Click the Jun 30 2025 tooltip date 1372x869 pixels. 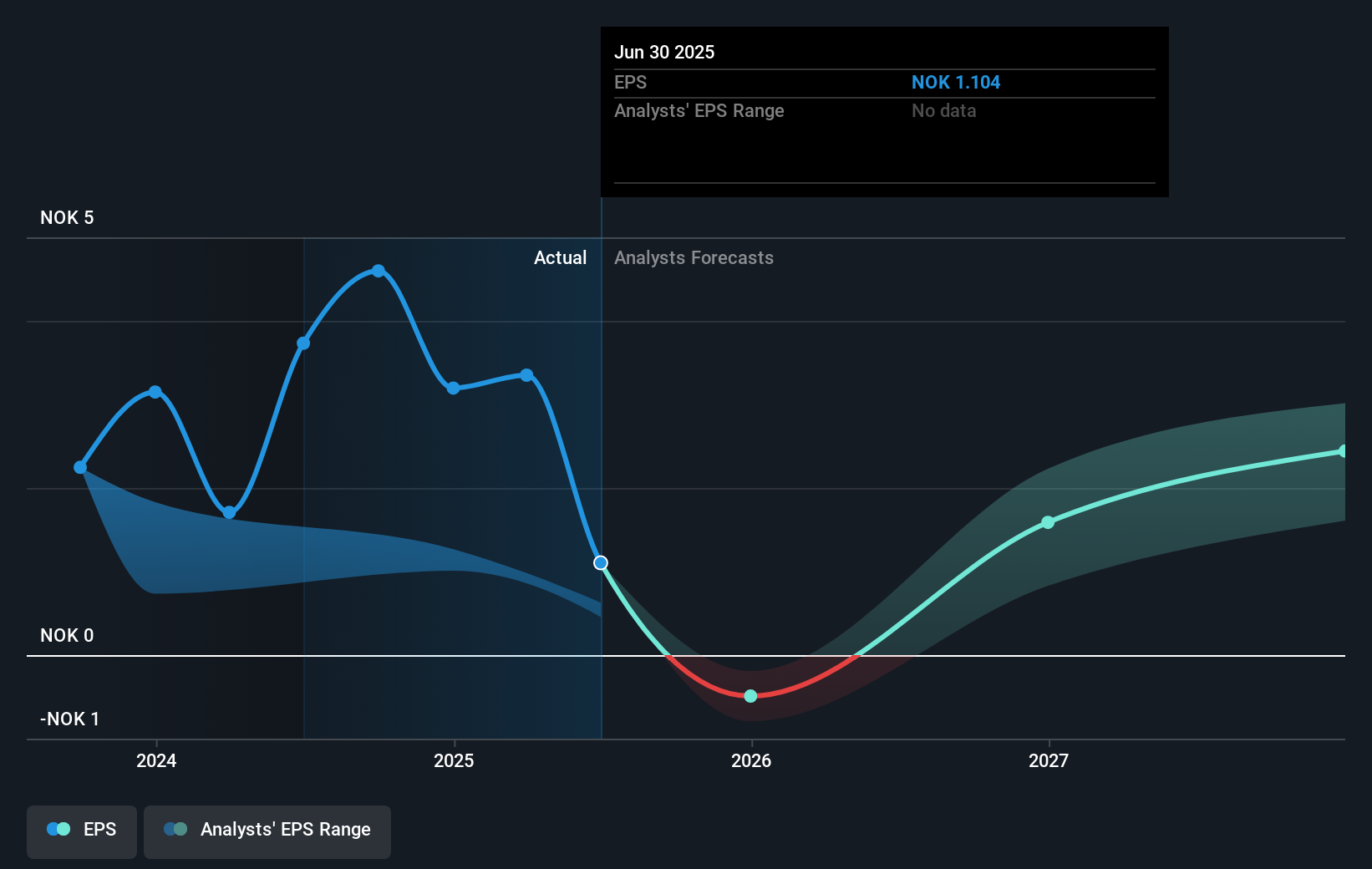[x=664, y=53]
